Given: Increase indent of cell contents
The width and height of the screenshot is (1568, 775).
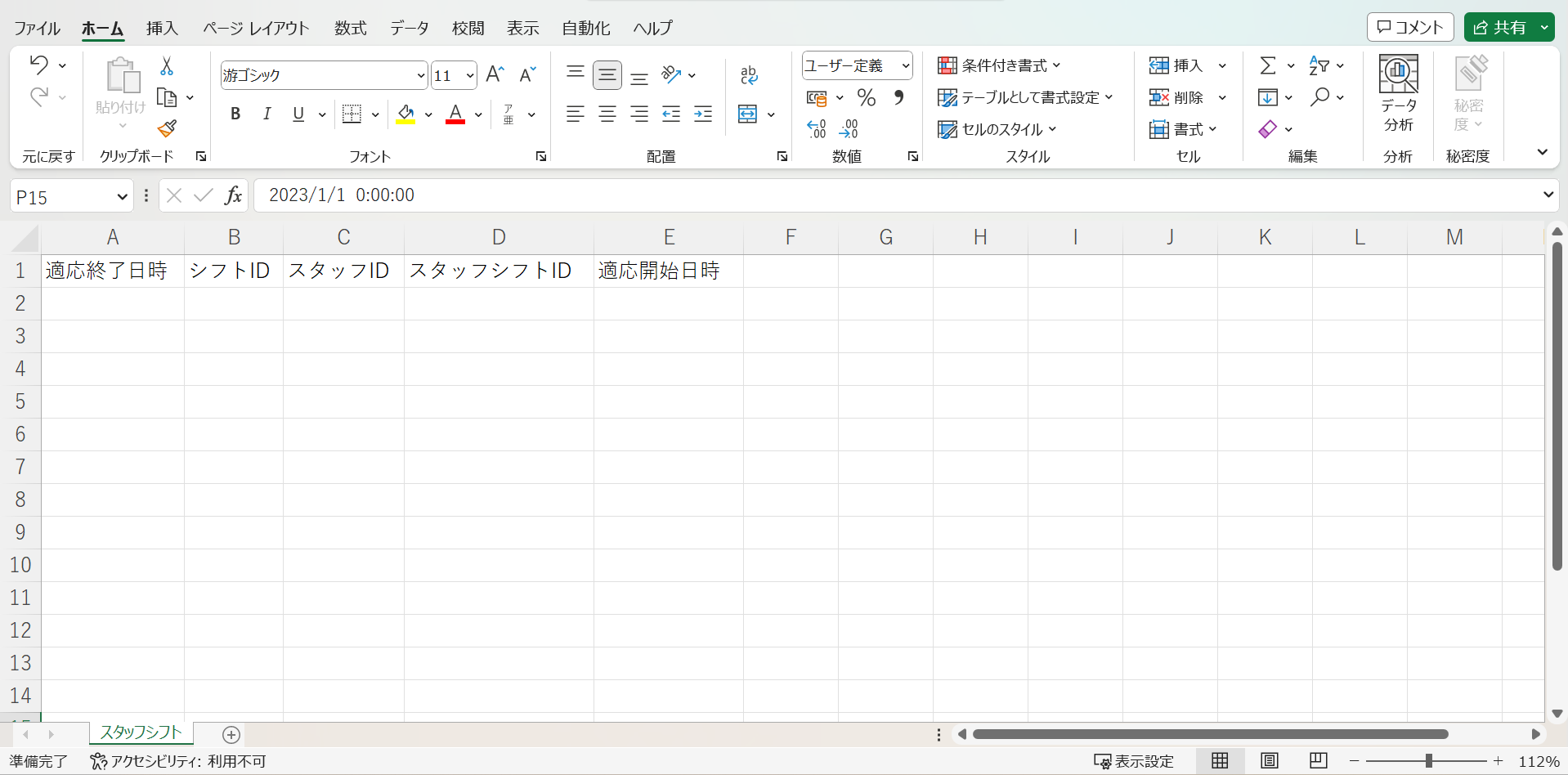Looking at the screenshot, I should 703,114.
